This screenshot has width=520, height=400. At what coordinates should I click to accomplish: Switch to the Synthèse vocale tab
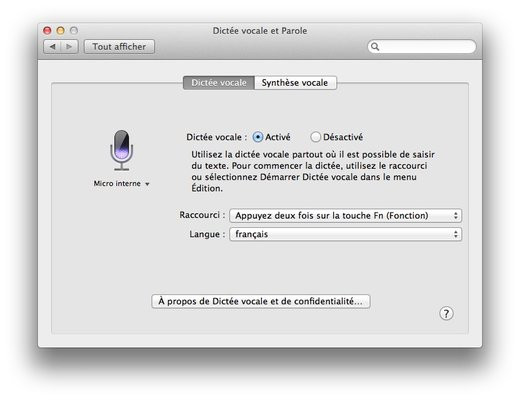coord(295,83)
